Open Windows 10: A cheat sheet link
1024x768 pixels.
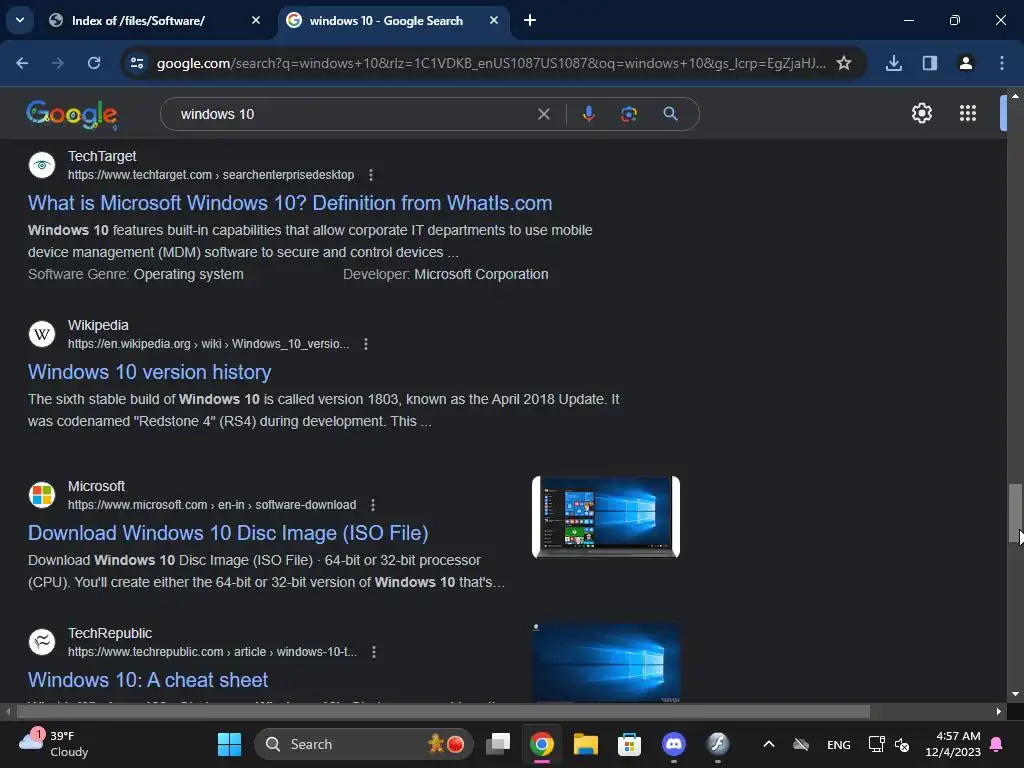click(x=148, y=680)
